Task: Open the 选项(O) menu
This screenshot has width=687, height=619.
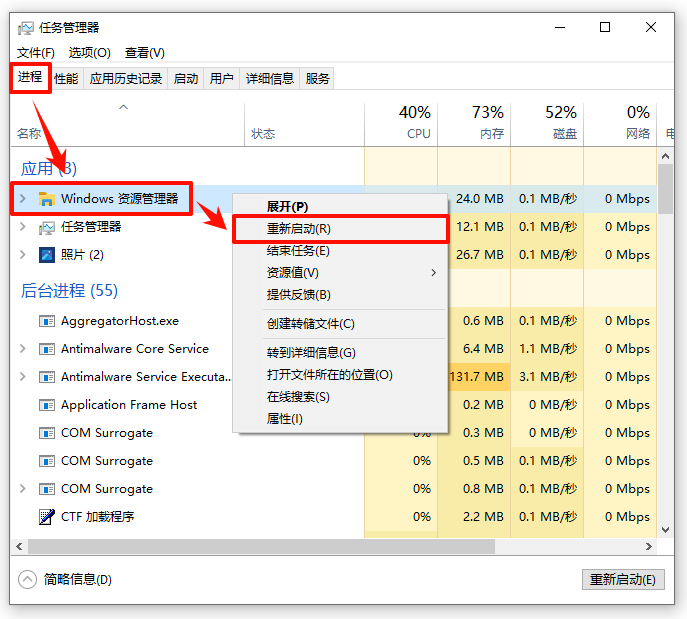Action: click(90, 53)
